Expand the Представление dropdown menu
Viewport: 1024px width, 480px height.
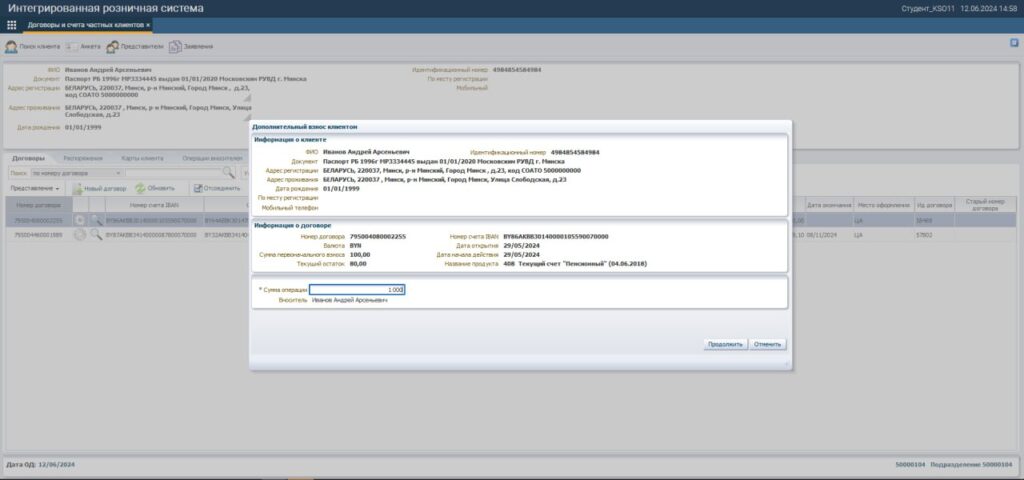click(x=36, y=188)
